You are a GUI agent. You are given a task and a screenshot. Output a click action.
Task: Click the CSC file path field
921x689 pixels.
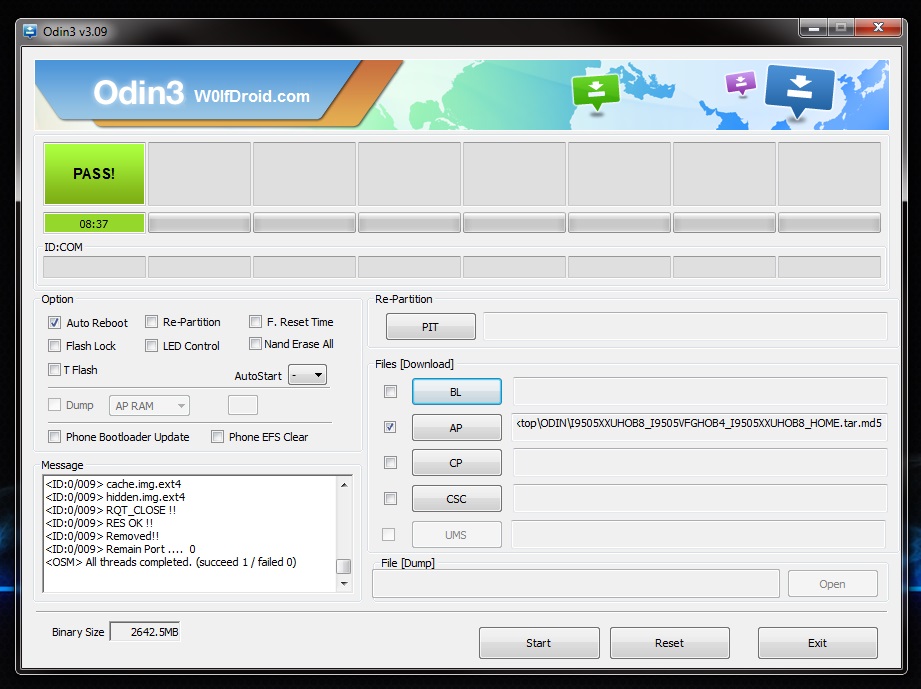(x=700, y=499)
